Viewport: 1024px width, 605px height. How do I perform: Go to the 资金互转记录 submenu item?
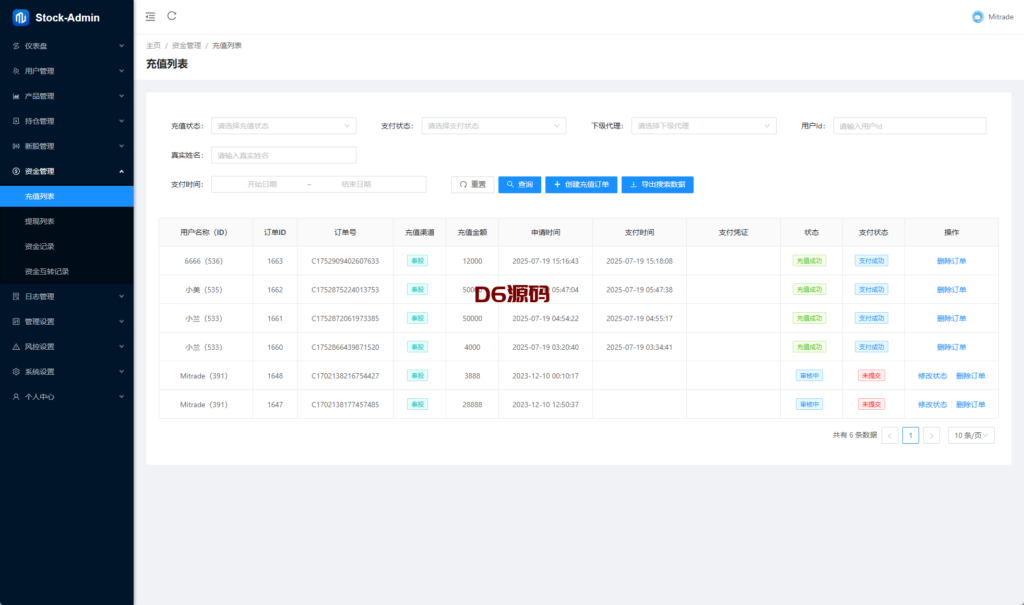[x=47, y=271]
